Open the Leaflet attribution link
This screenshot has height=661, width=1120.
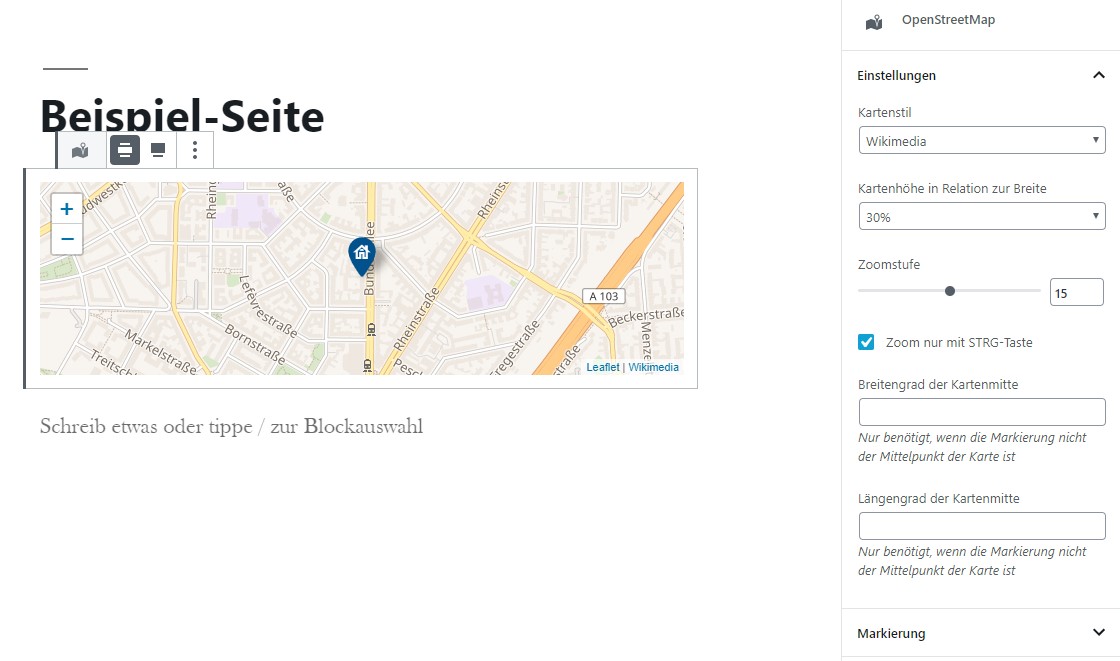[603, 367]
